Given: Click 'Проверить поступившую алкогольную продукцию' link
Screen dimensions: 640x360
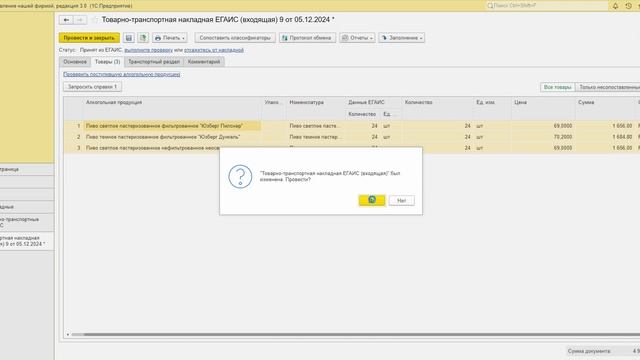Looking at the screenshot, I should (x=122, y=74).
